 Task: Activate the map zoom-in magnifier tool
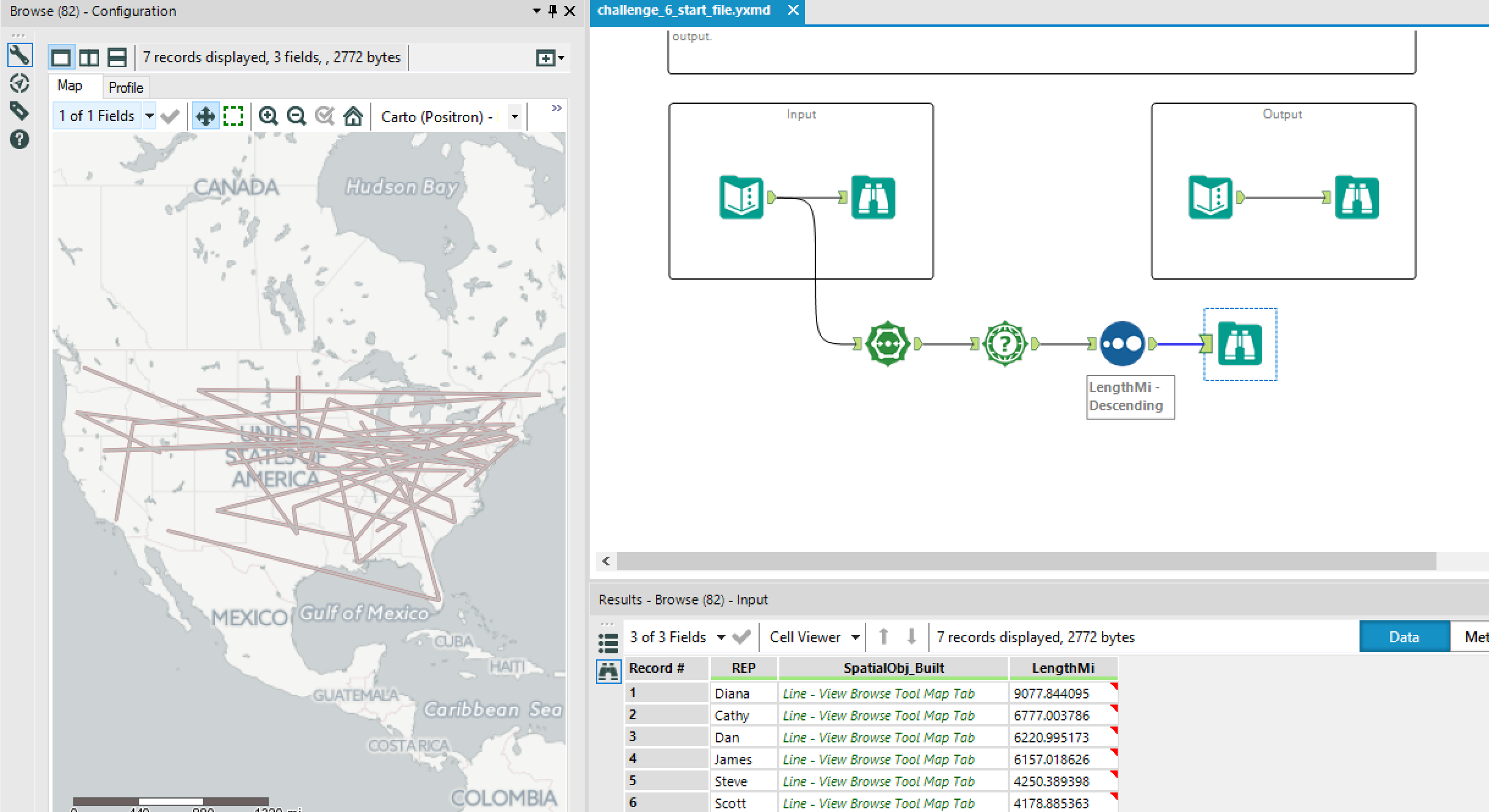[269, 115]
